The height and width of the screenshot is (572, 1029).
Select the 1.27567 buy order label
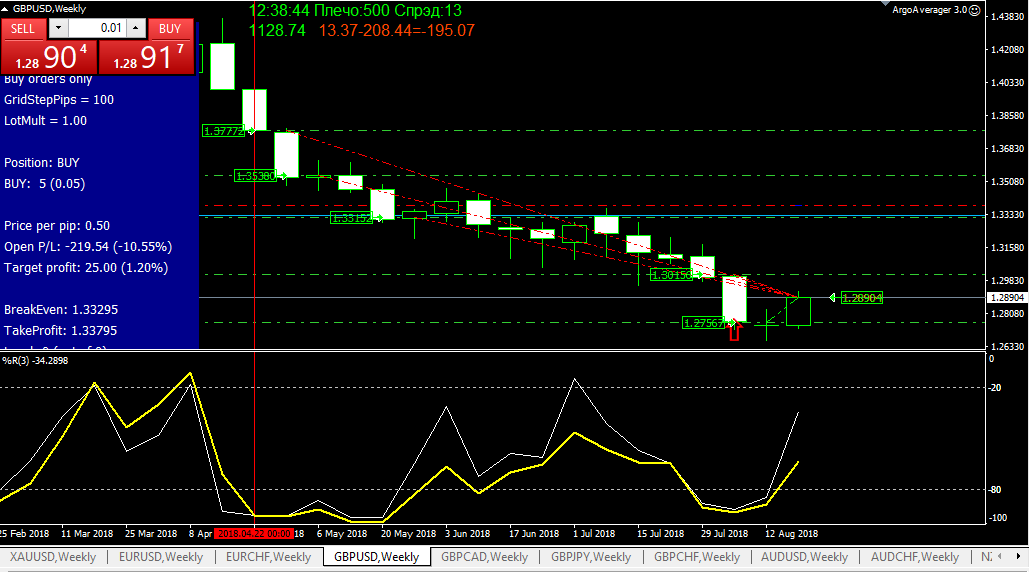[x=704, y=323]
